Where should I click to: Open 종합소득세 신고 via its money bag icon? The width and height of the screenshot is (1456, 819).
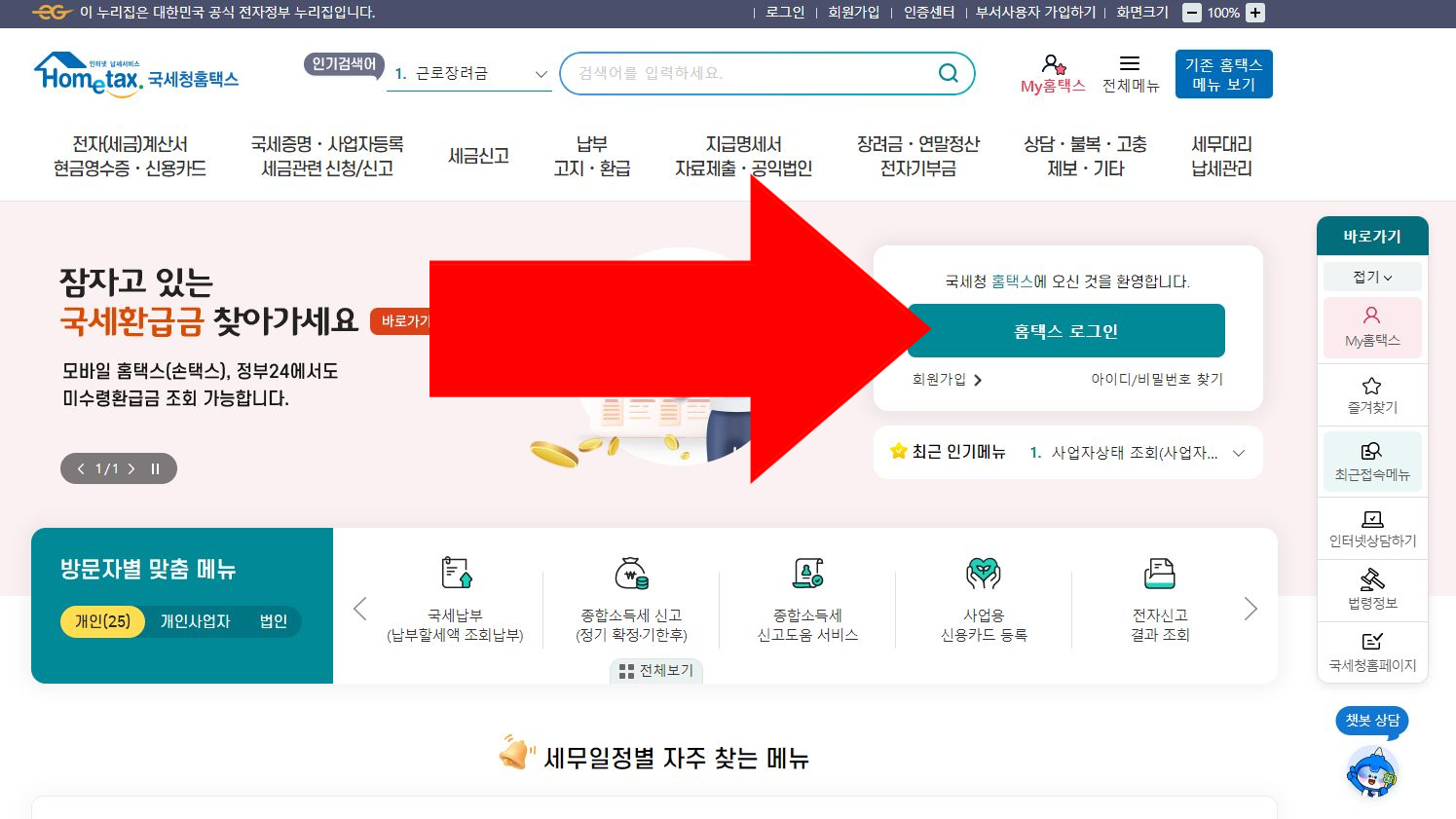point(631,574)
